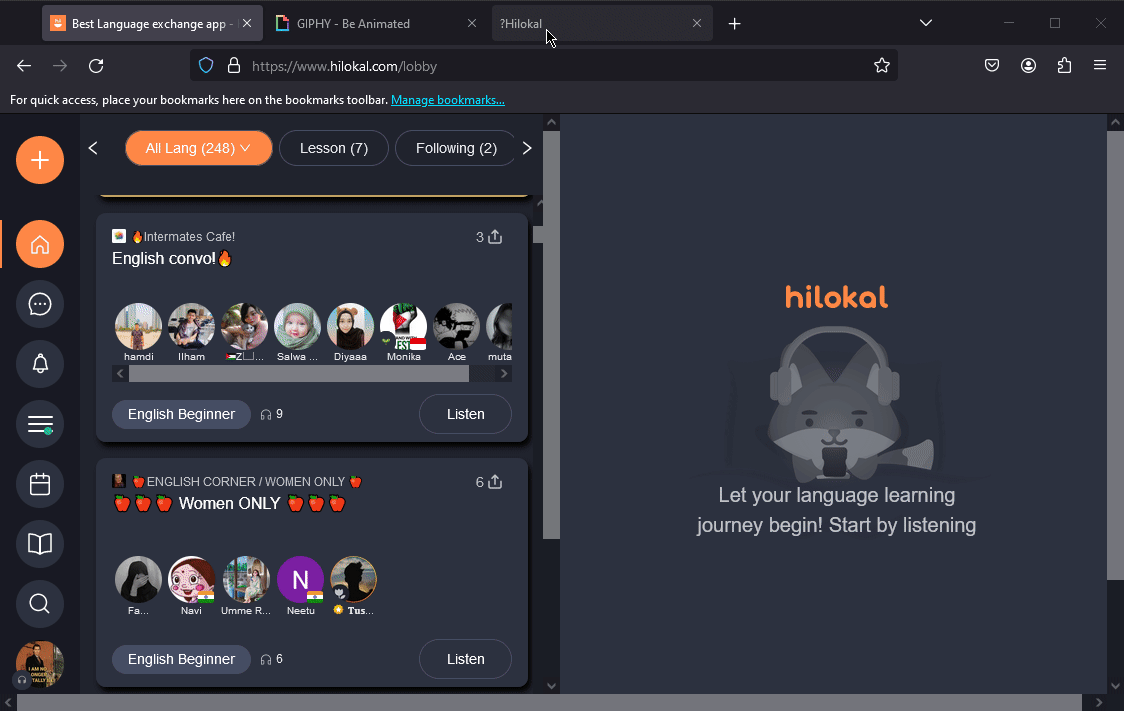This screenshot has height=711, width=1124.
Task: Open the feed list icon with green dot
Action: (40, 424)
